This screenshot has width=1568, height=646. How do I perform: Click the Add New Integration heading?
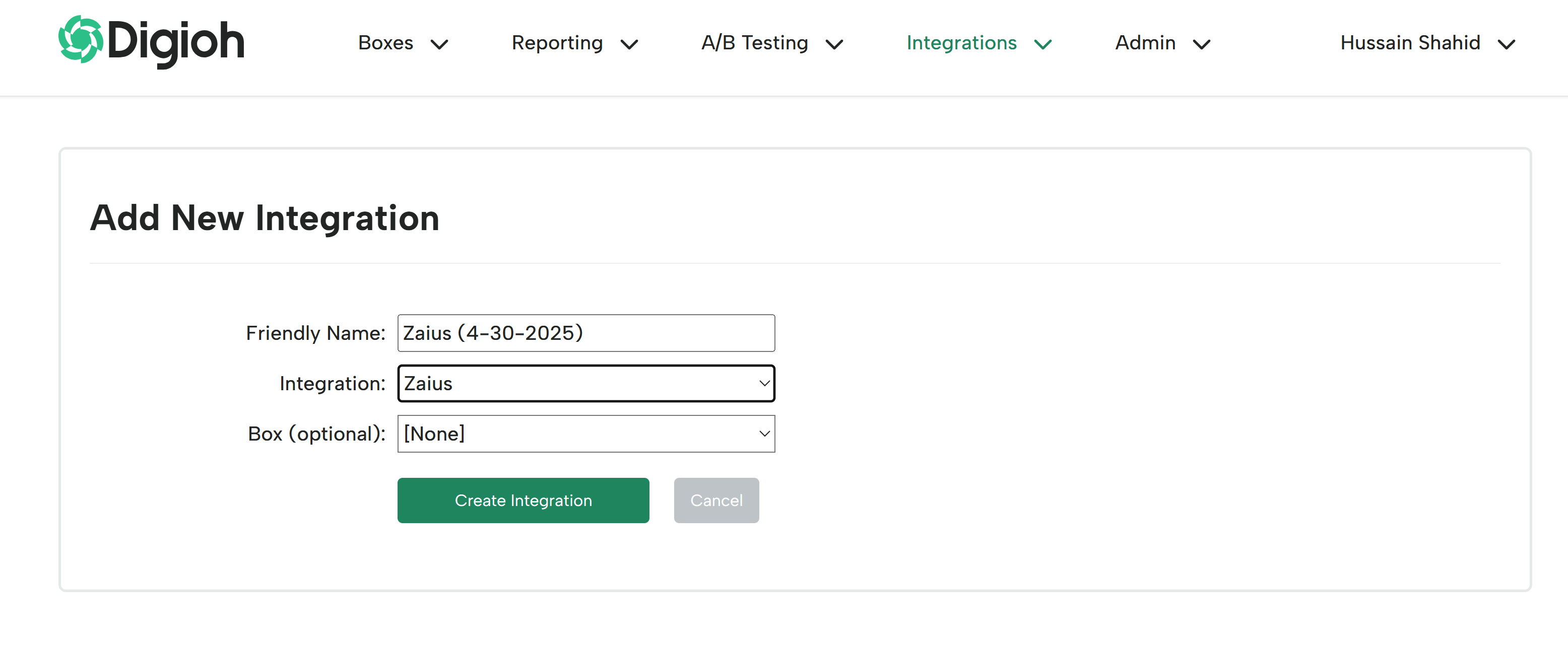point(265,218)
